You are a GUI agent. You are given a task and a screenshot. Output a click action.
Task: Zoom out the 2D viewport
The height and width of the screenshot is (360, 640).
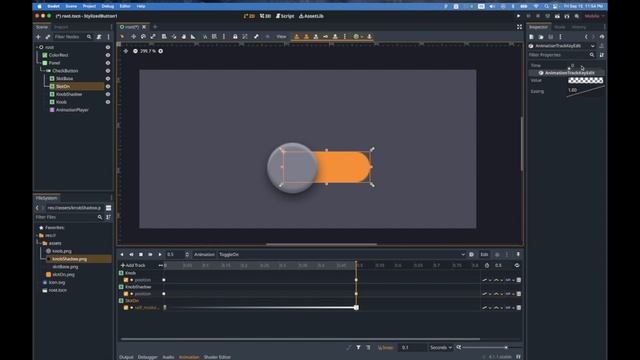tap(136, 51)
